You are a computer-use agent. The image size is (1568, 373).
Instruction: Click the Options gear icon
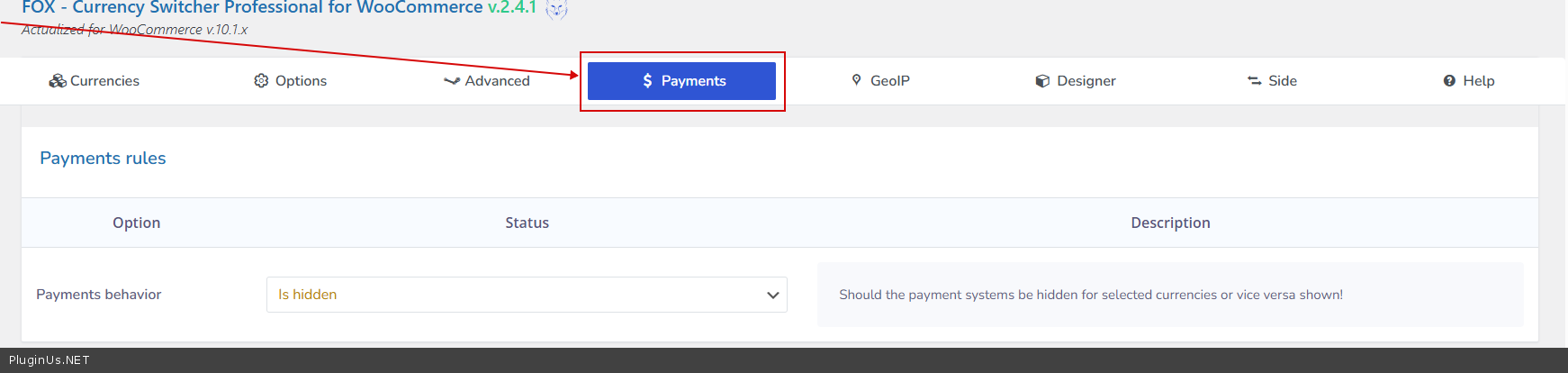(x=261, y=81)
